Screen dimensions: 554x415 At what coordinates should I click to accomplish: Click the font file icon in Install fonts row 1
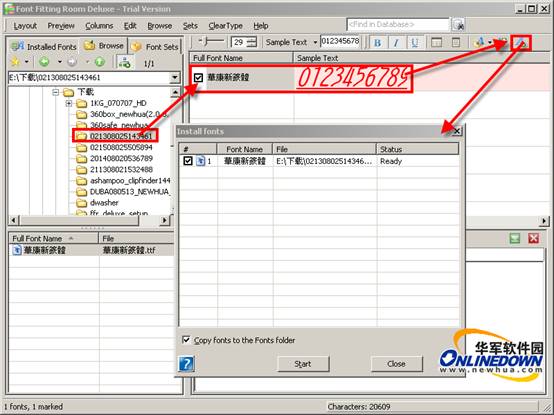[200, 161]
